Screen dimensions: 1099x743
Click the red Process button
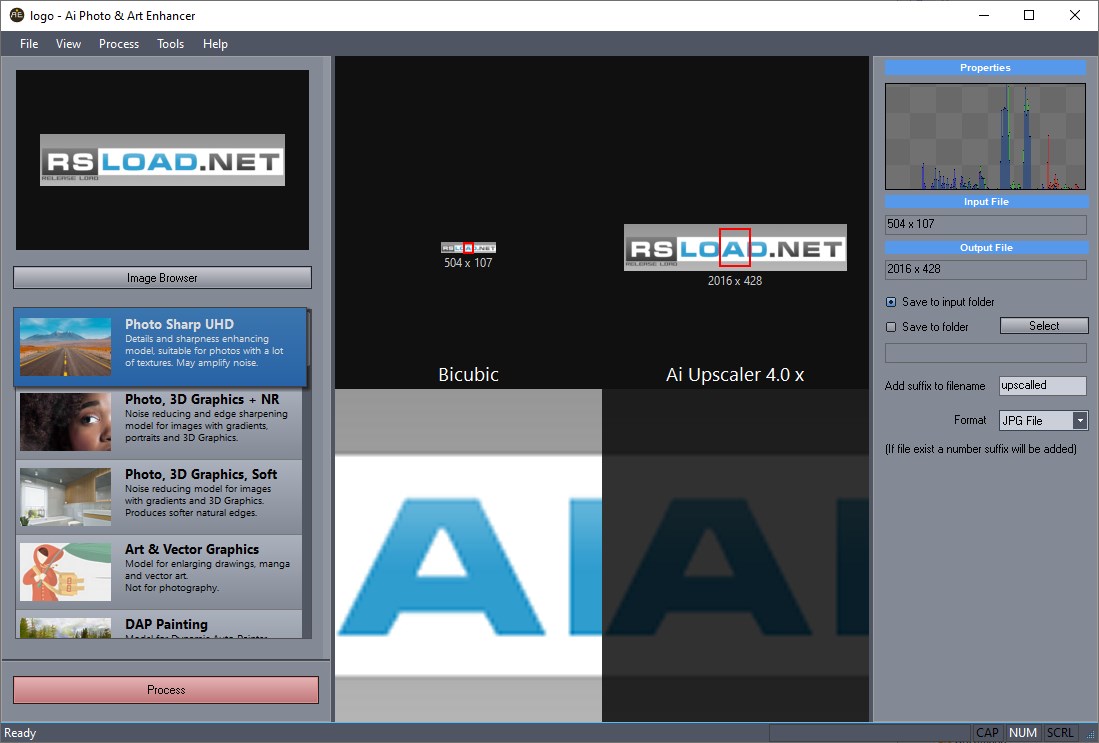165,690
